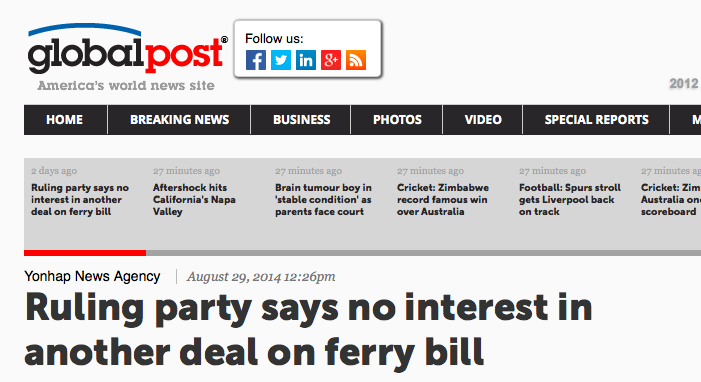Viewport: 701px width, 382px height.
Task: Click the Ruling party ferry bill ticker item
Action: (x=80, y=199)
